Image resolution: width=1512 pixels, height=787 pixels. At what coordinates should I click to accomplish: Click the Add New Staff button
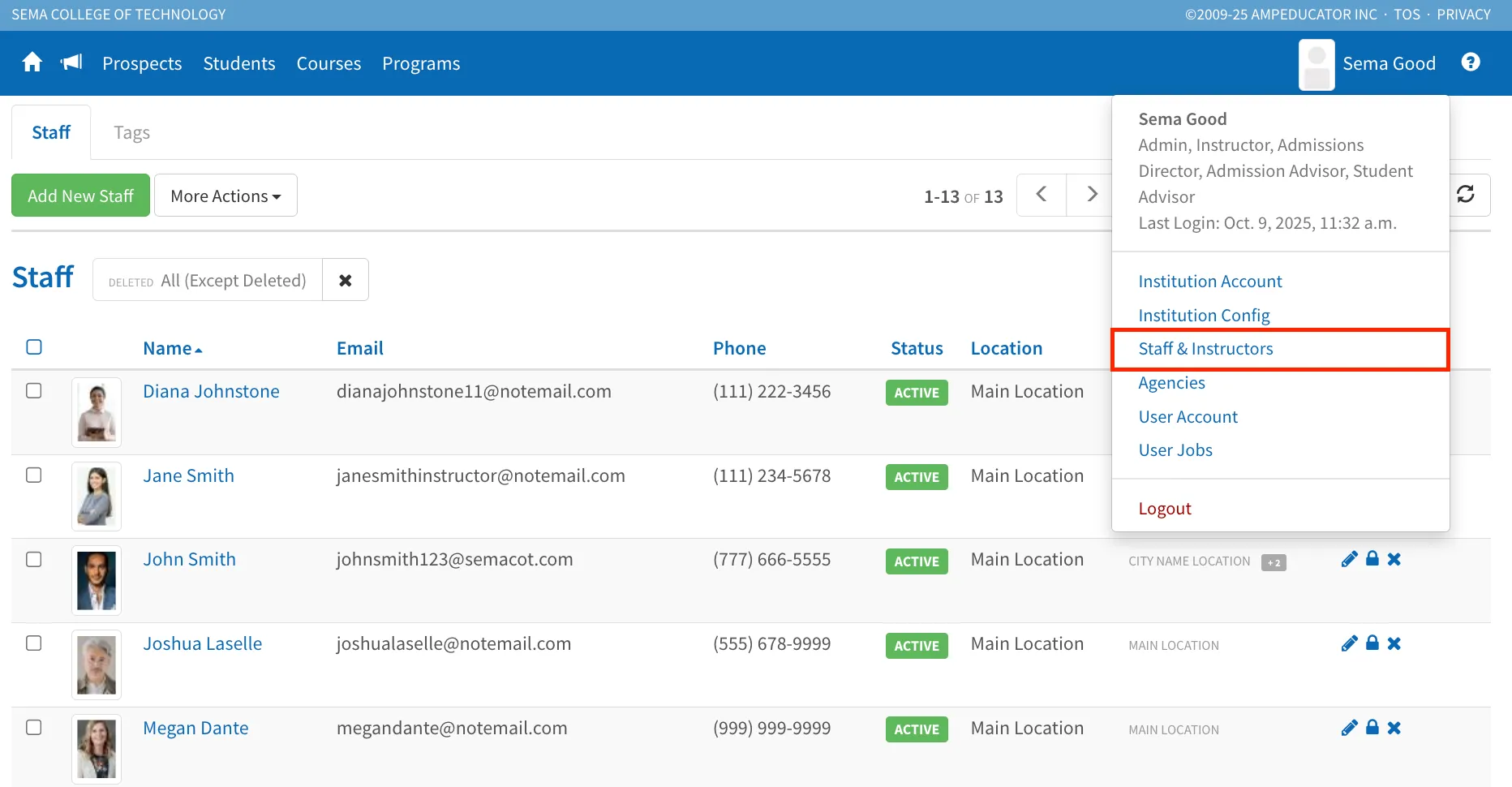(80, 196)
